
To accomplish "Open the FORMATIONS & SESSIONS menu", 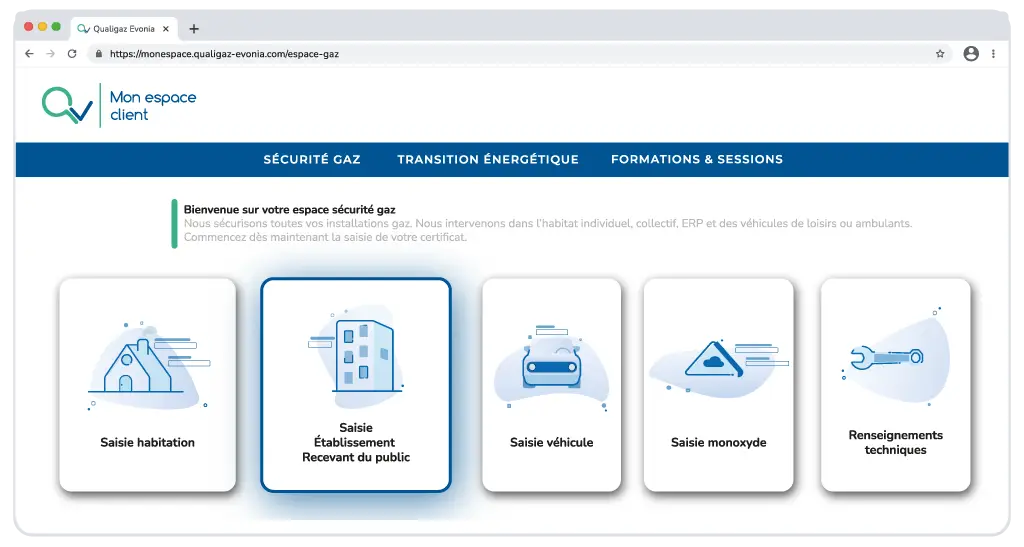I will [x=697, y=159].
